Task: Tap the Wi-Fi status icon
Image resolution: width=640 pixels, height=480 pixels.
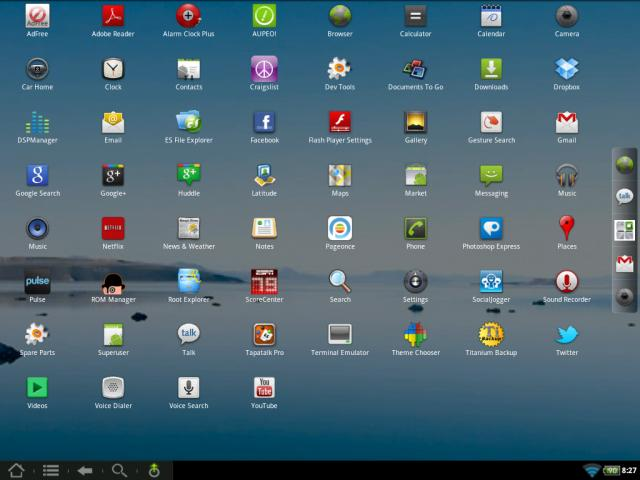Action: [x=591, y=470]
